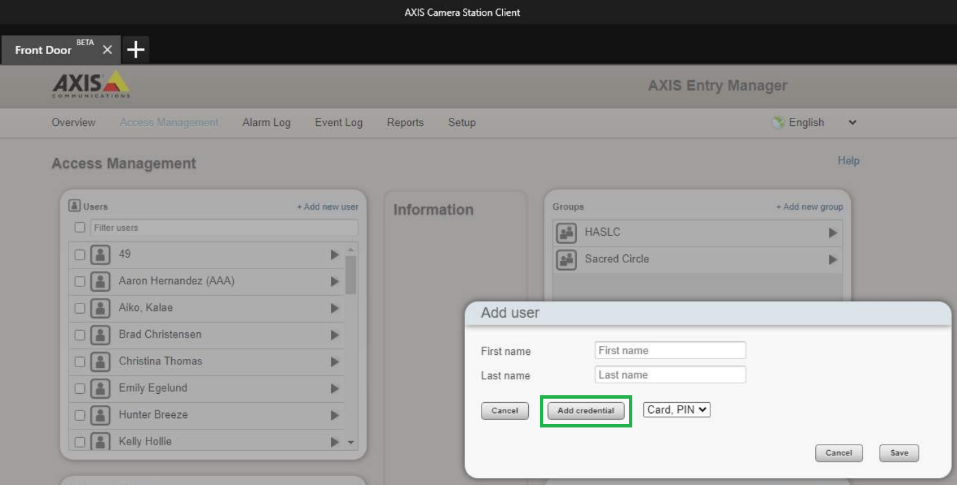Click the HASLC group icon

566,232
